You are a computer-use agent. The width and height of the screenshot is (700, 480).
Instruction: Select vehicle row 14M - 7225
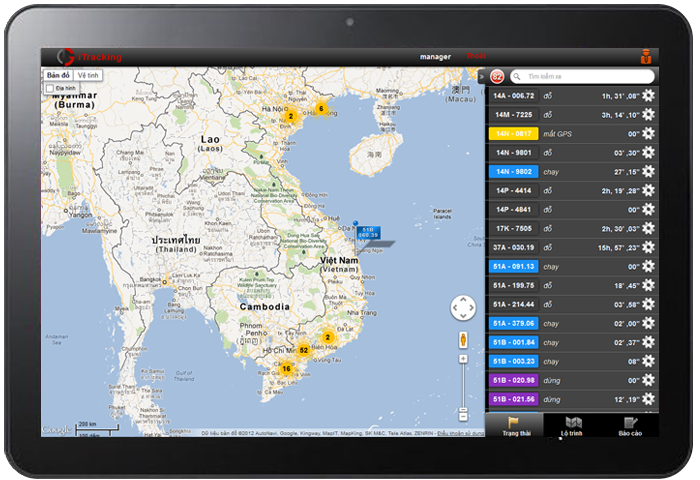pos(572,115)
